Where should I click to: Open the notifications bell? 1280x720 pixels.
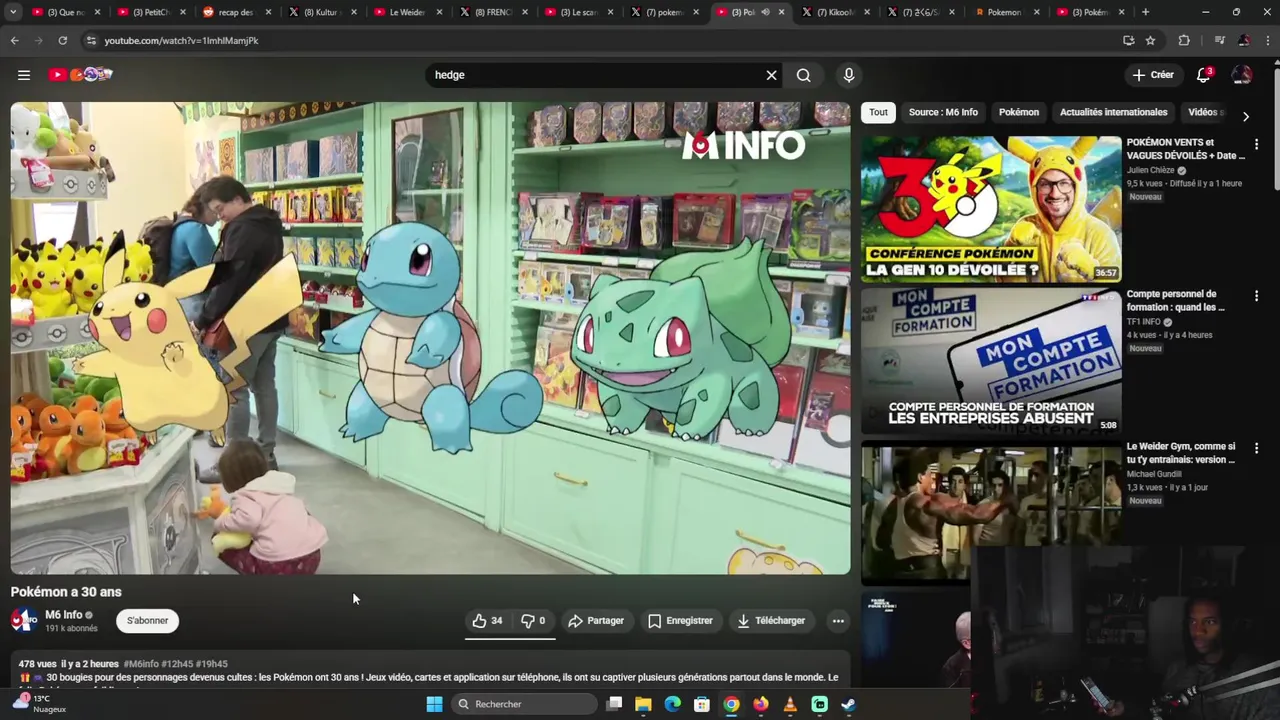[1204, 75]
